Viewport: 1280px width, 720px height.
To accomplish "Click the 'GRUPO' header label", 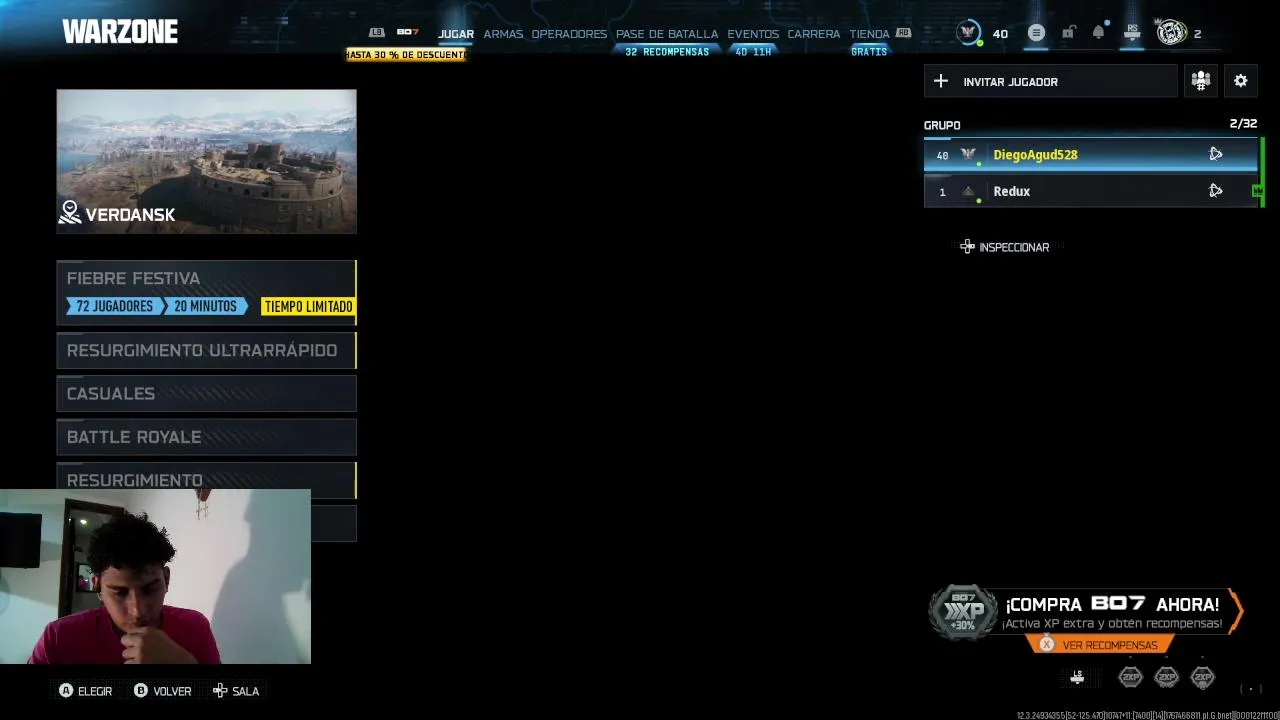I will 942,125.
